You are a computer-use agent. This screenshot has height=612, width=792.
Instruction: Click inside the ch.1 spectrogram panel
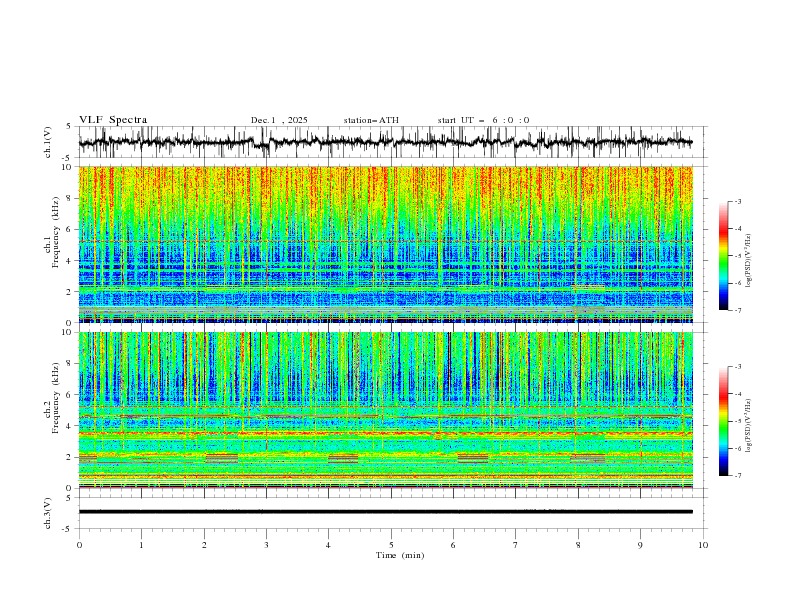(385, 244)
